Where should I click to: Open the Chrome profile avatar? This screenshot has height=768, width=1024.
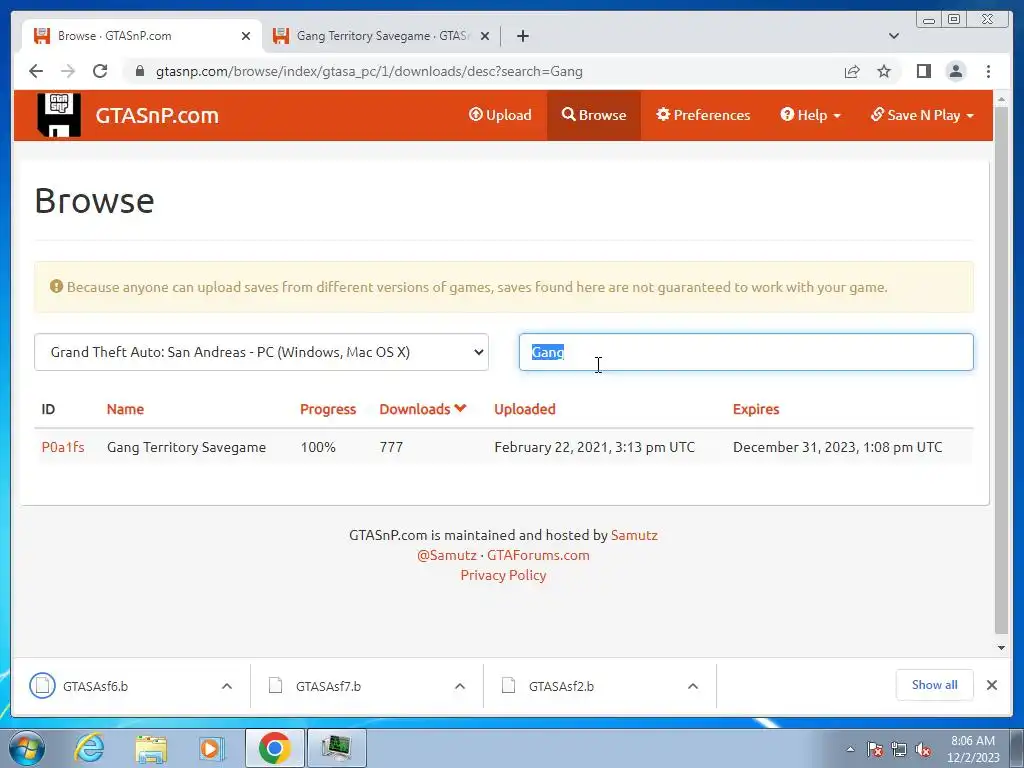pyautogui.click(x=955, y=71)
